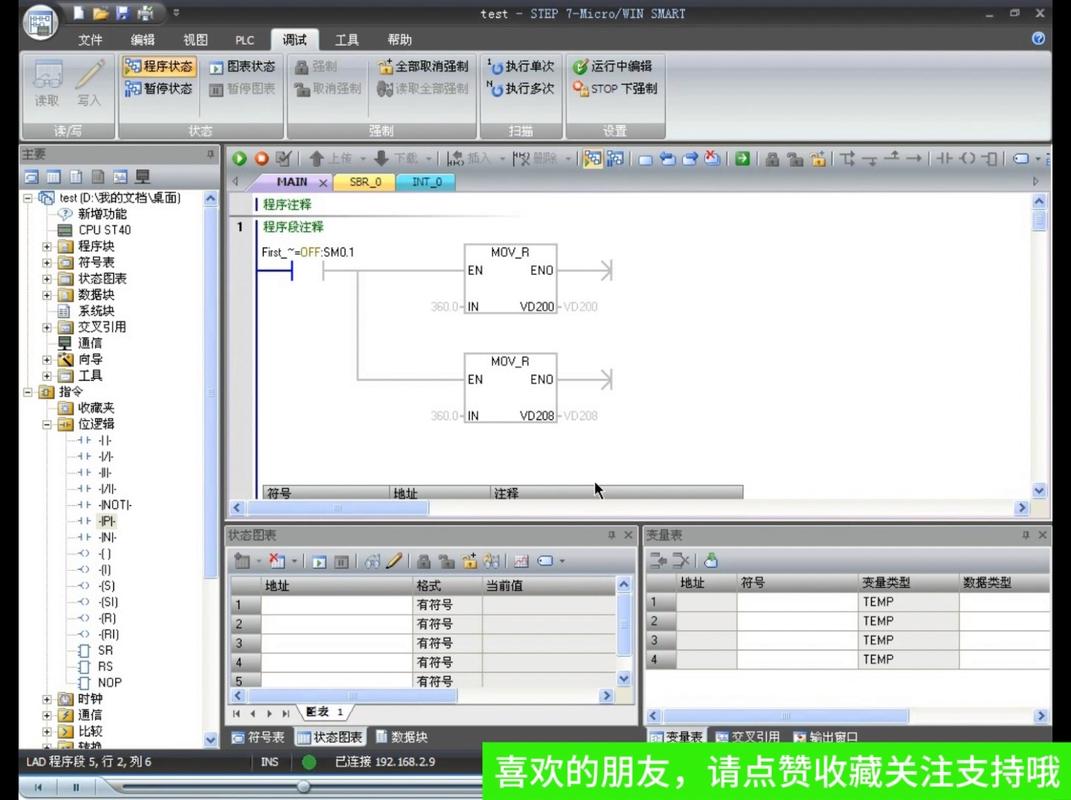Click the save disk icon in title bar
1071x800 pixels.
[122, 13]
